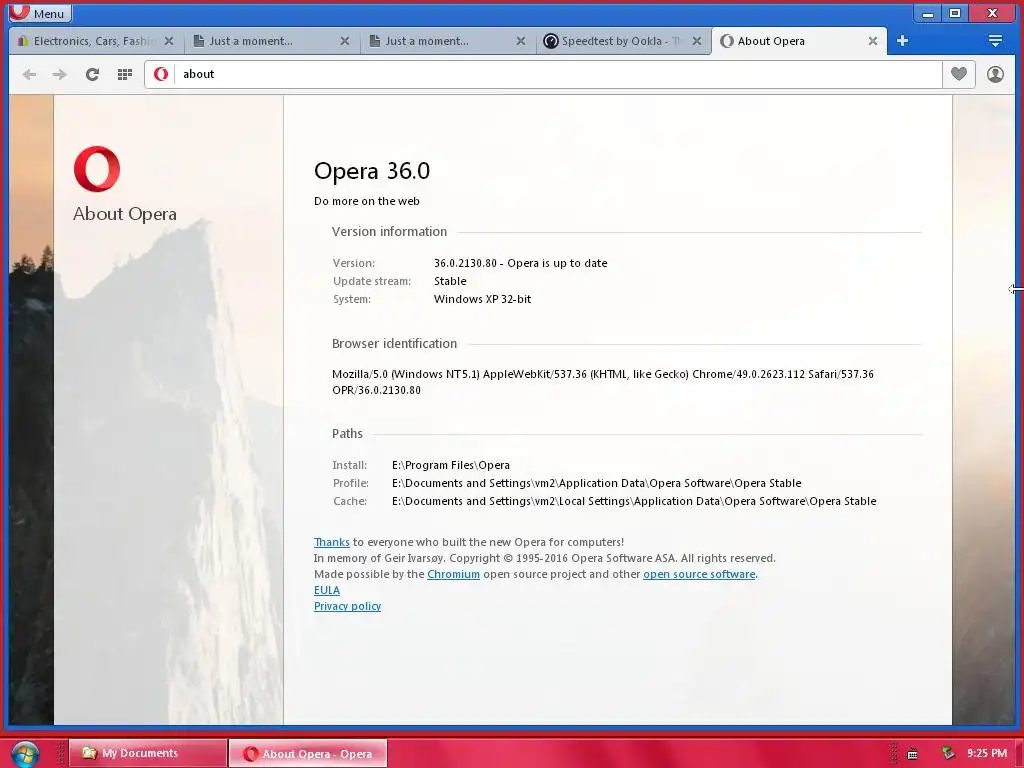Click the install path 'E:\Program Files\Opera'
The width and height of the screenshot is (1024, 768).
451,465
